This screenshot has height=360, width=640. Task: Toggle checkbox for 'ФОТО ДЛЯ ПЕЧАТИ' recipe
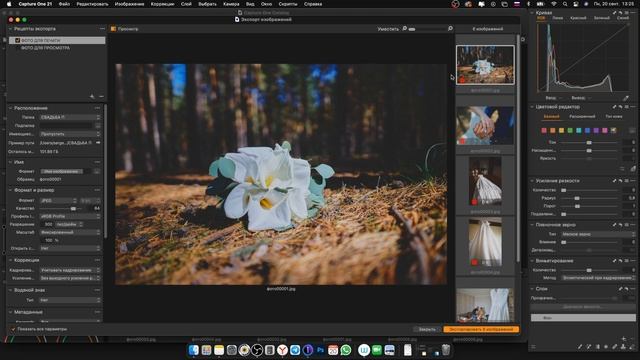pos(18,40)
